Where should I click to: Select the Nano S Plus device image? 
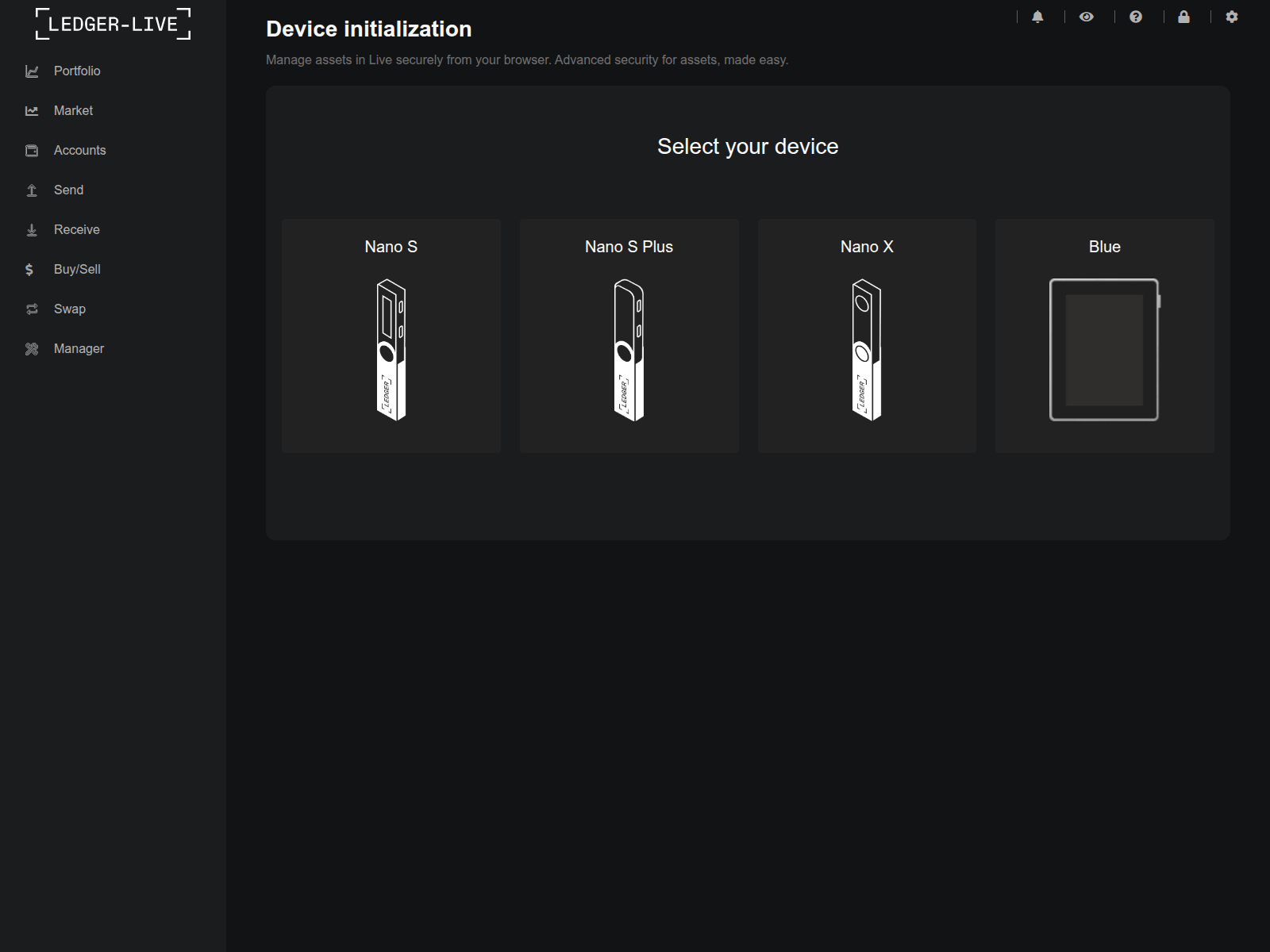(629, 350)
